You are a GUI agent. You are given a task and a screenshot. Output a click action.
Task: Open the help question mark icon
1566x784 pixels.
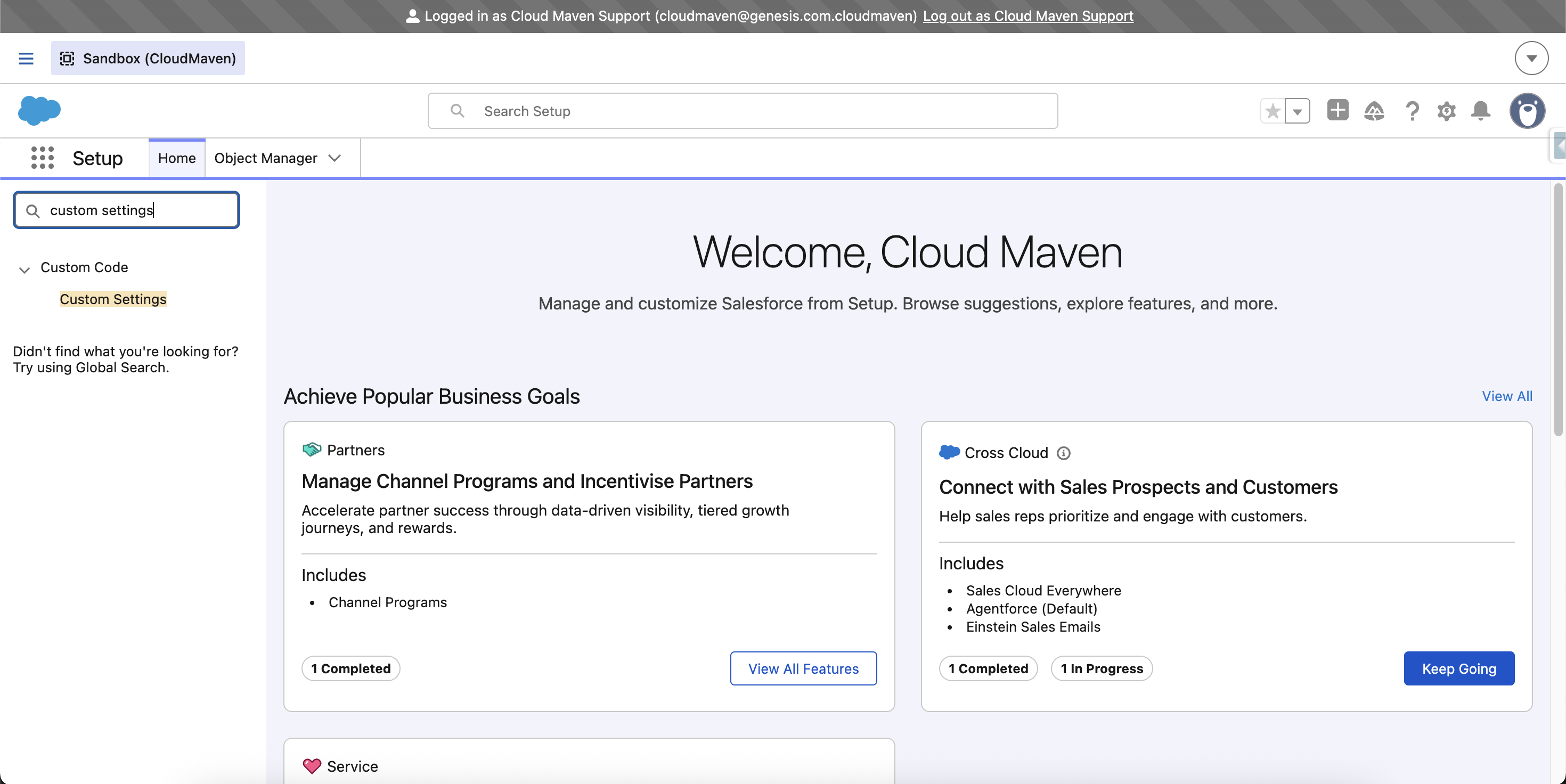pos(1412,111)
